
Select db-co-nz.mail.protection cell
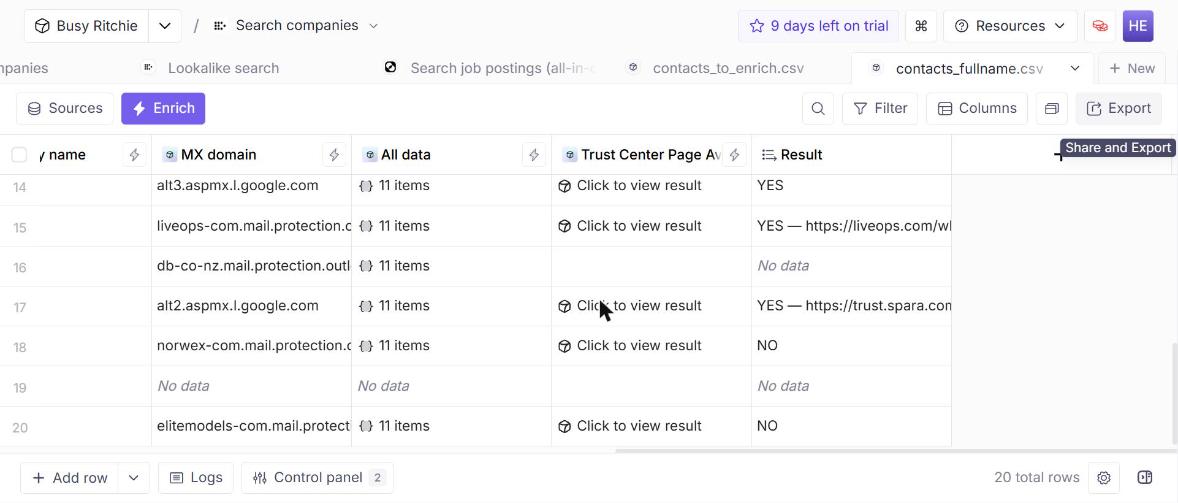click(x=251, y=266)
